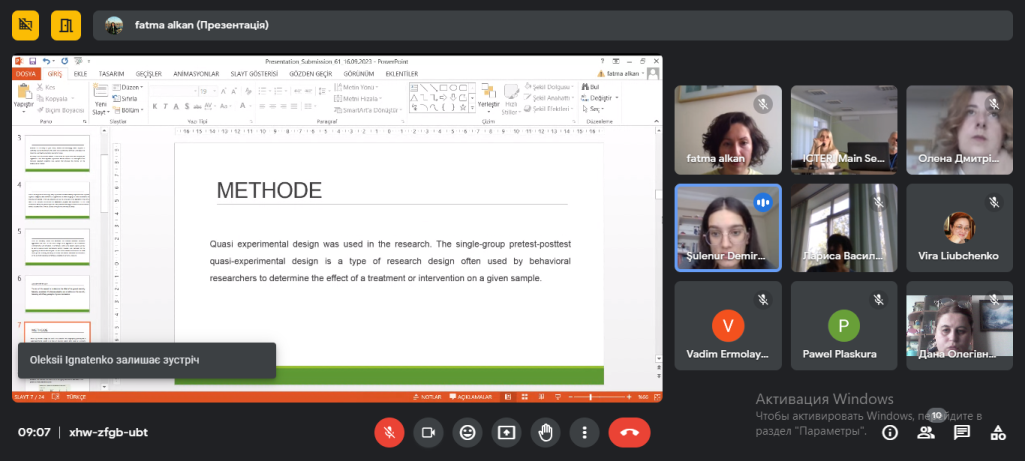This screenshot has width=1025, height=461.
Task: Open the Activities shapes icon
Action: tap(998, 432)
